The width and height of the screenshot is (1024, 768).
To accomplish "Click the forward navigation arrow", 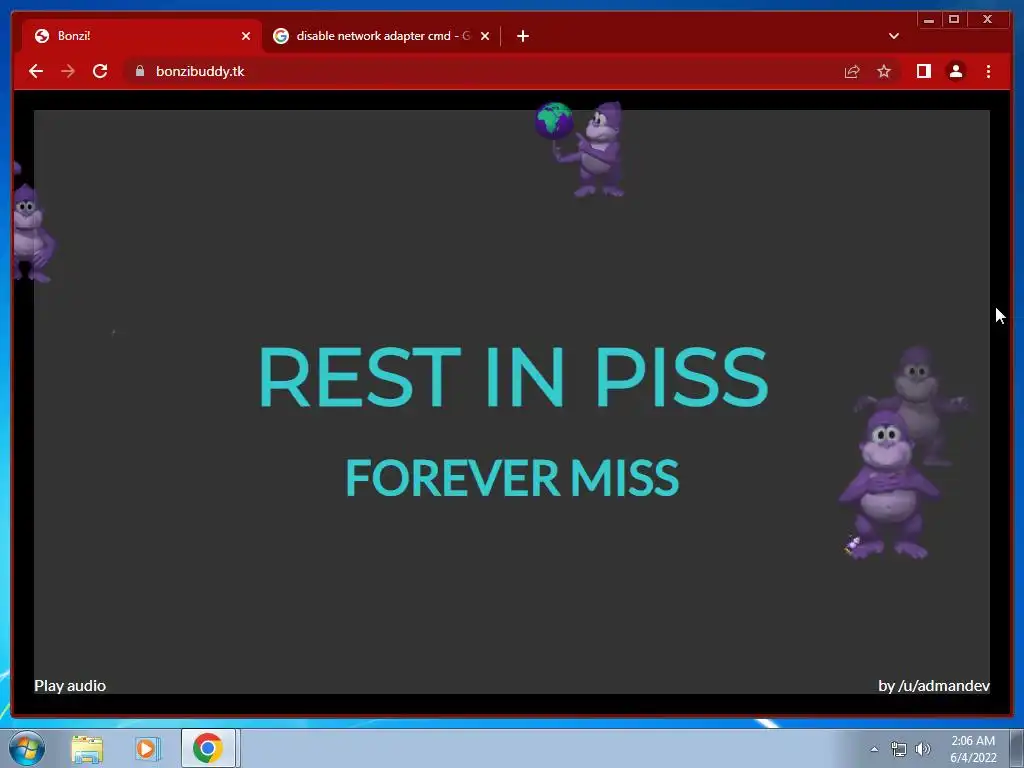I will point(68,71).
